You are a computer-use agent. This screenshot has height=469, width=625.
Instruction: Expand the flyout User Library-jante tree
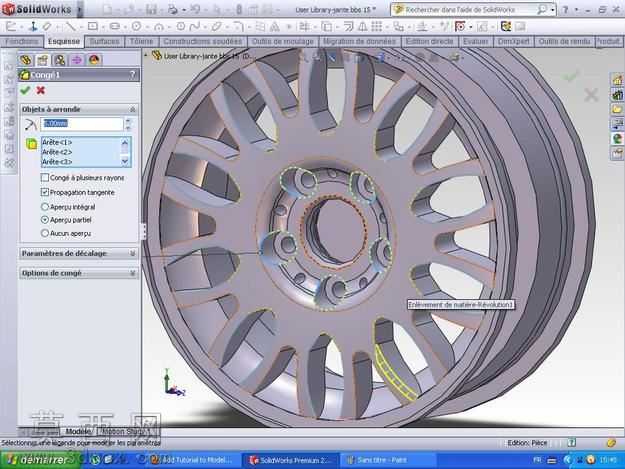tap(146, 56)
